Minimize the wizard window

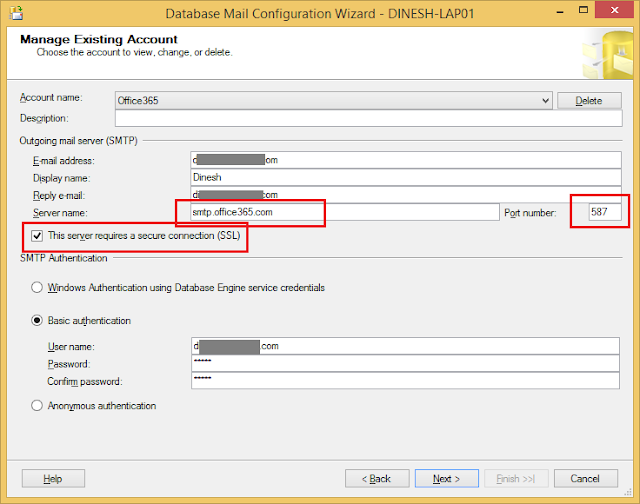click(560, 10)
